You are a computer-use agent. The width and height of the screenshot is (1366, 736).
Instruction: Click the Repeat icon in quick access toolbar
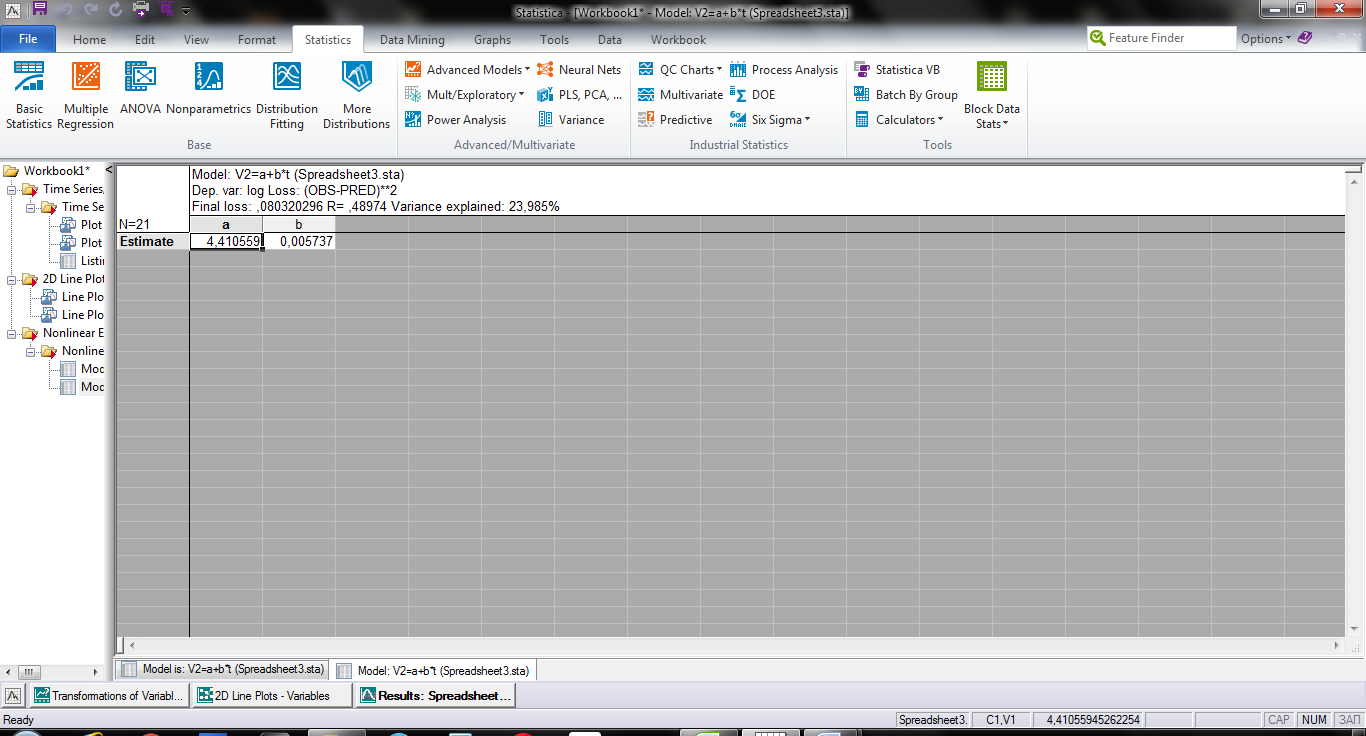click(x=114, y=10)
